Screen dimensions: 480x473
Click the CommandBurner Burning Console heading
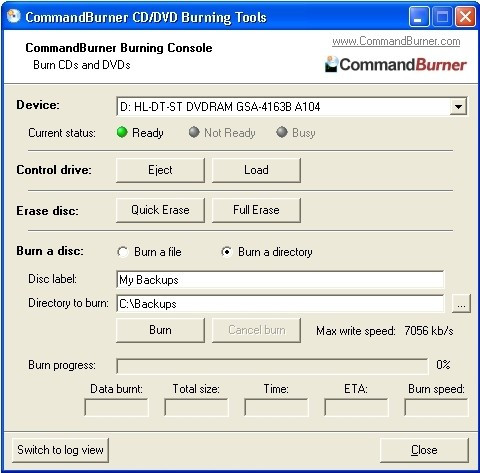pos(119,48)
